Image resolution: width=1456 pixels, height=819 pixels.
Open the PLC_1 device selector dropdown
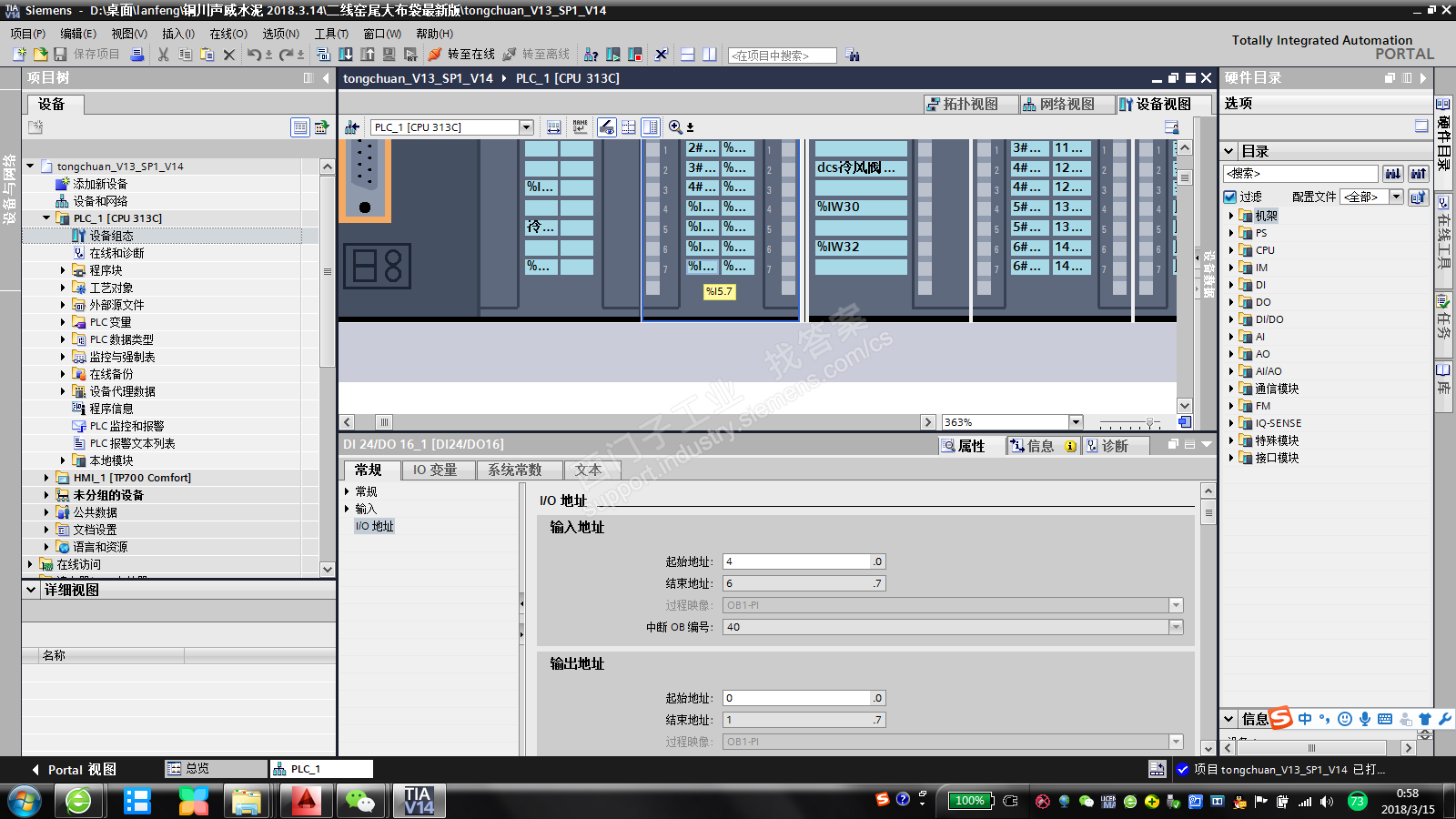526,127
